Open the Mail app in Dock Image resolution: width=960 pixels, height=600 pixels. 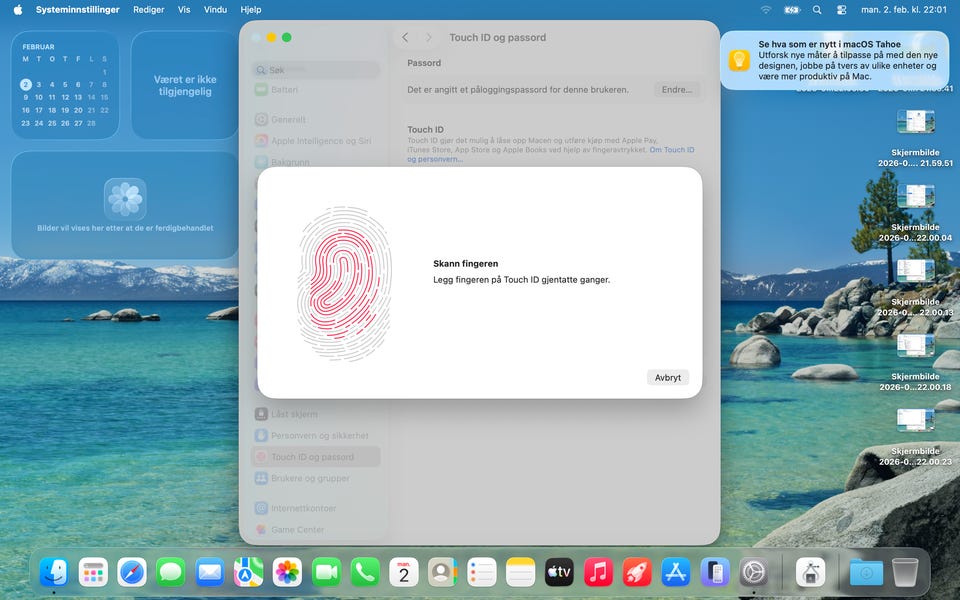(x=210, y=572)
